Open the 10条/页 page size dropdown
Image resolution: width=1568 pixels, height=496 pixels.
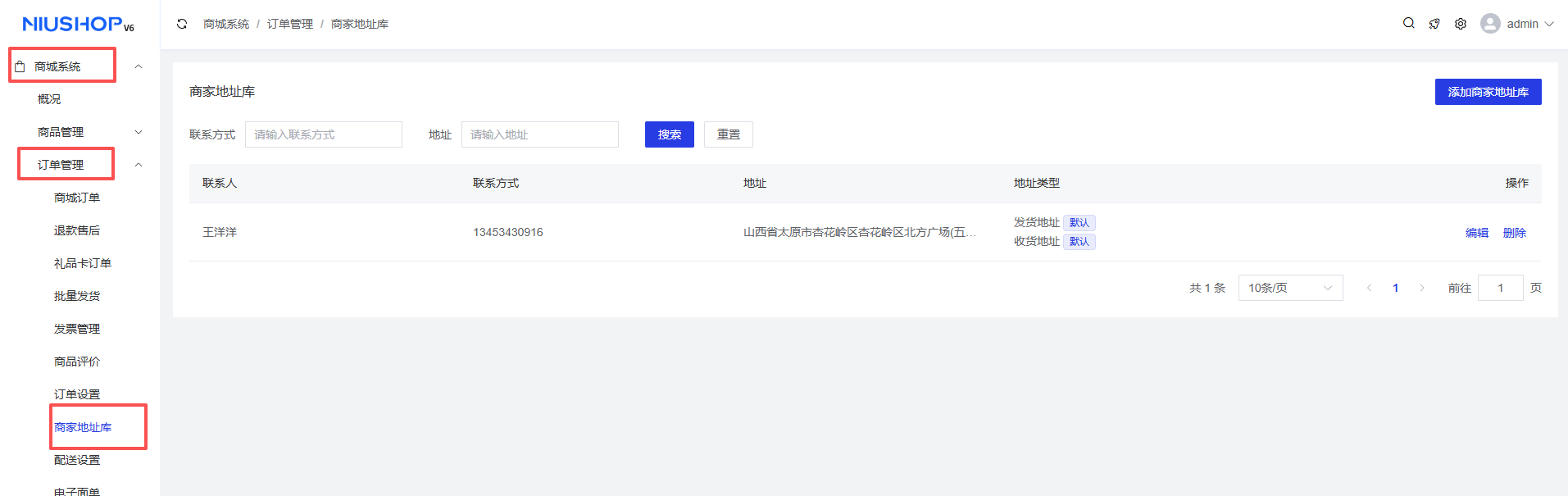[x=1290, y=288]
